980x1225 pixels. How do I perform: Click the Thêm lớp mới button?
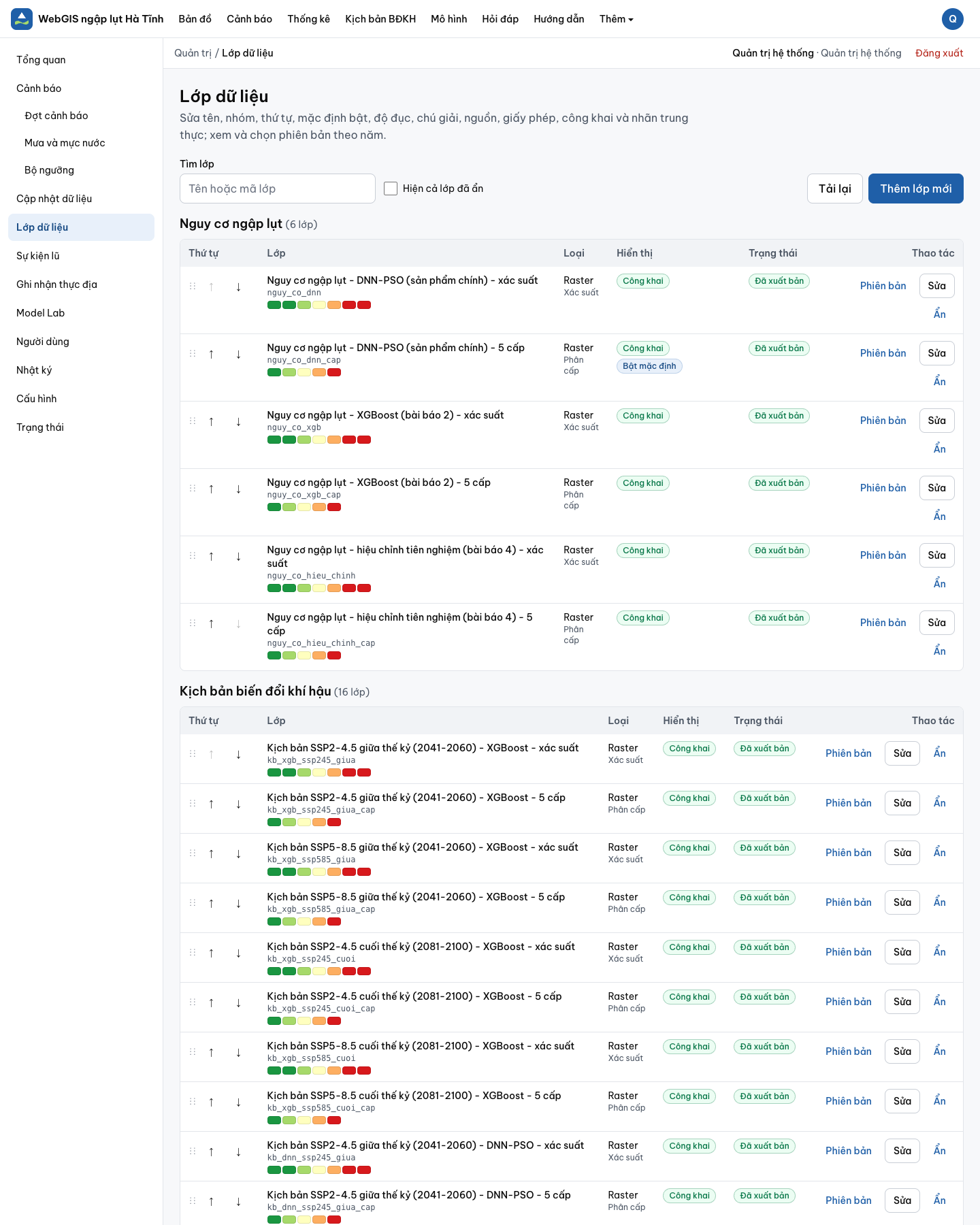(915, 189)
